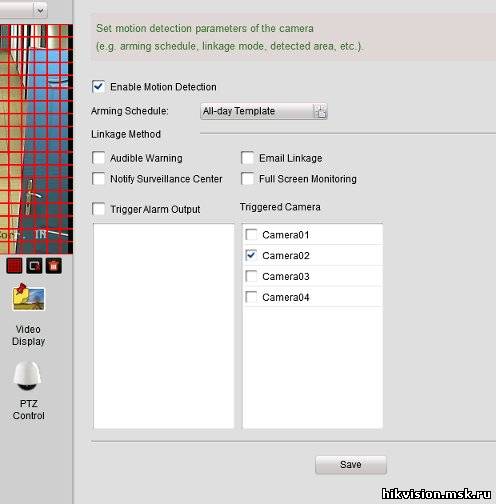The height and width of the screenshot is (504, 496).
Task: Check Camera04 in Triggered Camera list
Action: [251, 297]
